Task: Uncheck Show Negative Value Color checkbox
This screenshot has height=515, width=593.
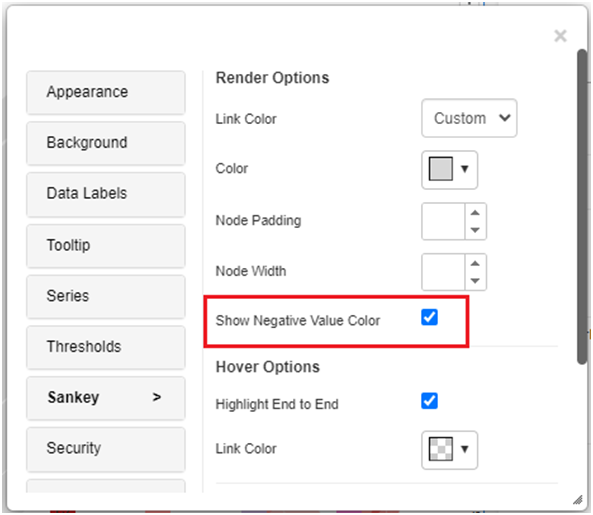Action: (x=429, y=317)
